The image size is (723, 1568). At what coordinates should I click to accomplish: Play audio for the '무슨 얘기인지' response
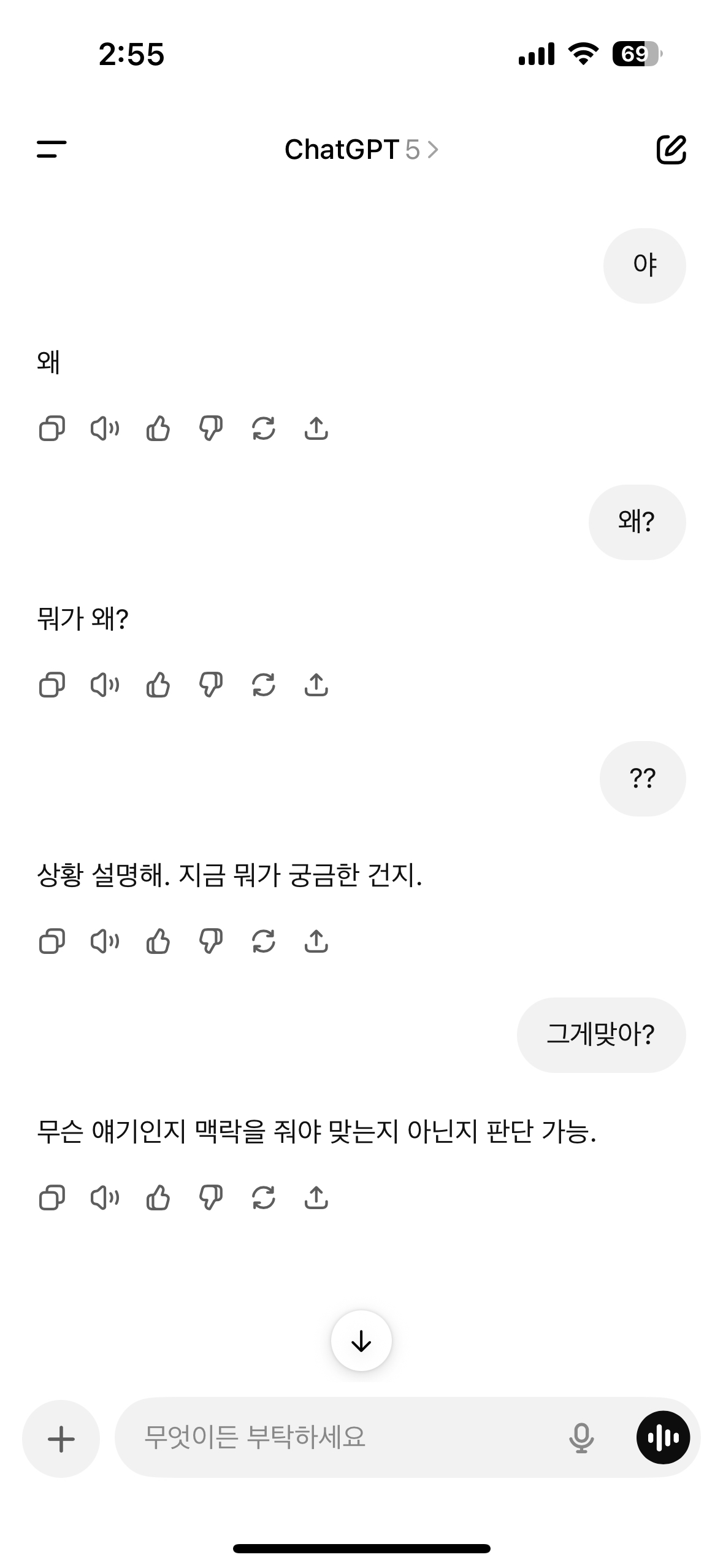tap(105, 1197)
